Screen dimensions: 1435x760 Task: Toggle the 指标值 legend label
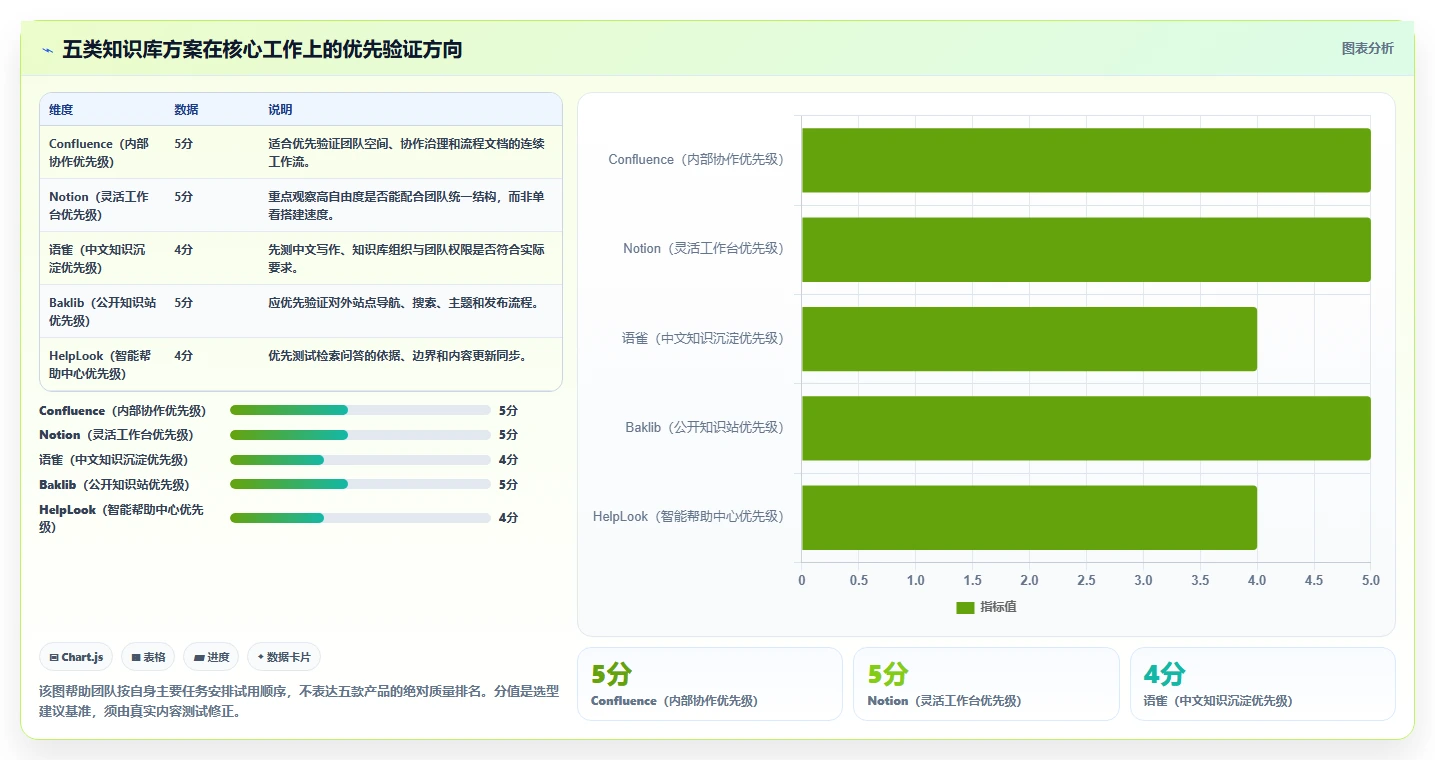tap(998, 608)
